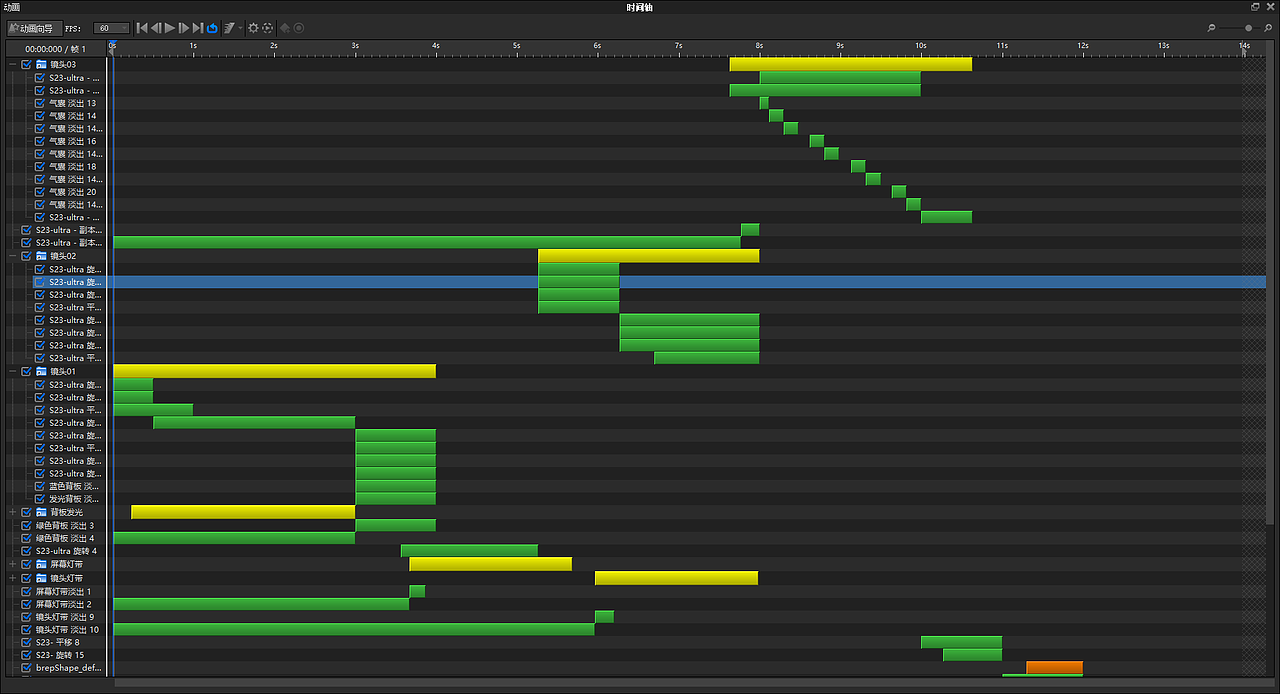Screen dimensions: 1280x694
Task: Click the 00:00:000 / 帧 1 time field
Action: (56, 48)
